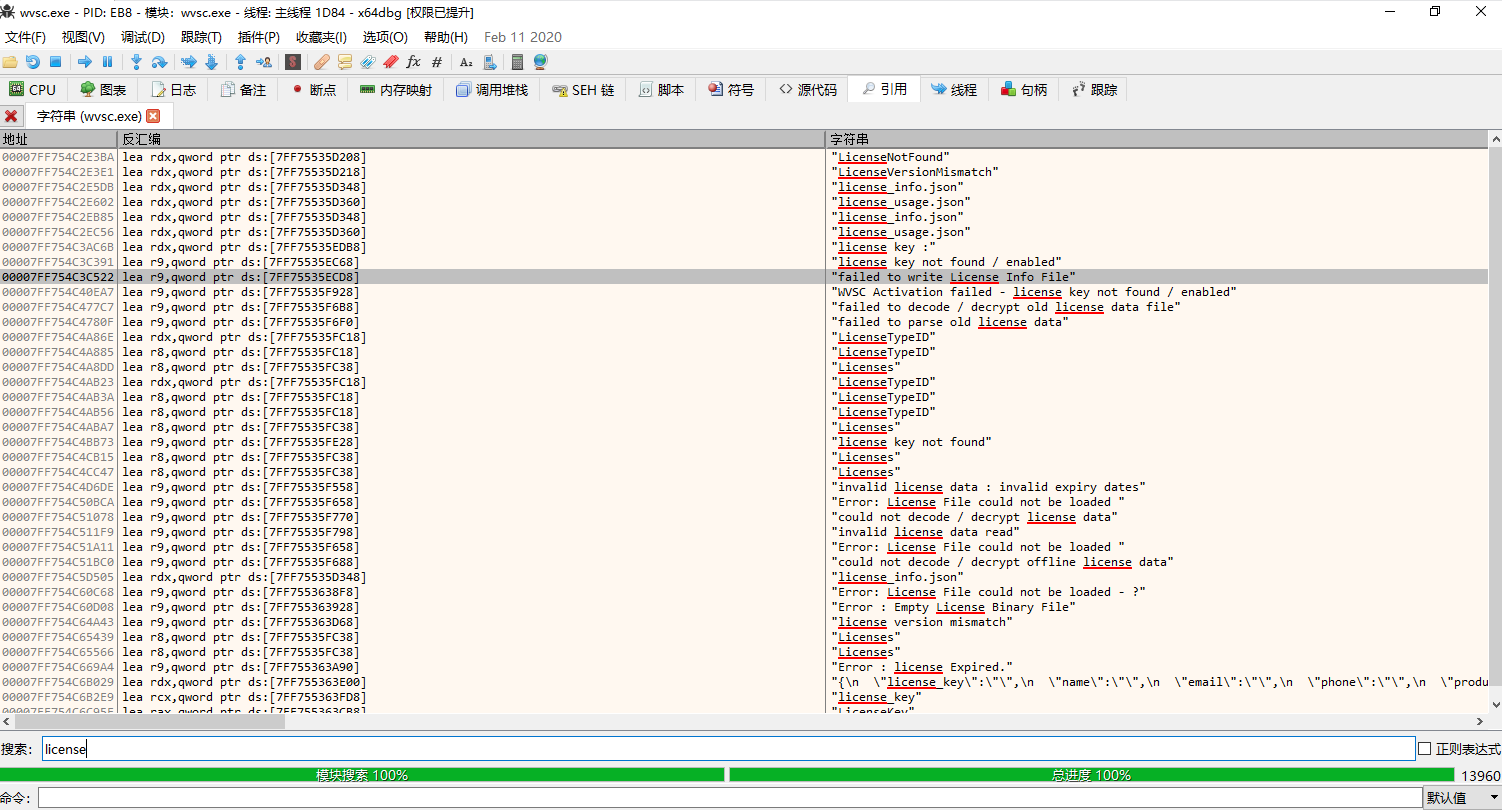Open the red Bookmarks icon
Screen dimensions: 1502x810
coord(390,62)
